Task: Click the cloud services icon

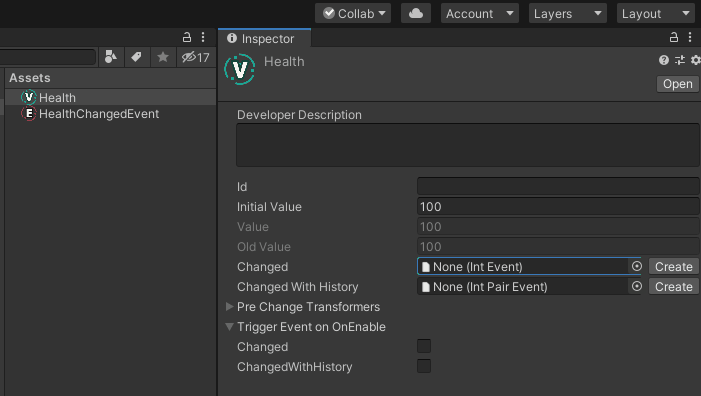Action: pos(416,13)
